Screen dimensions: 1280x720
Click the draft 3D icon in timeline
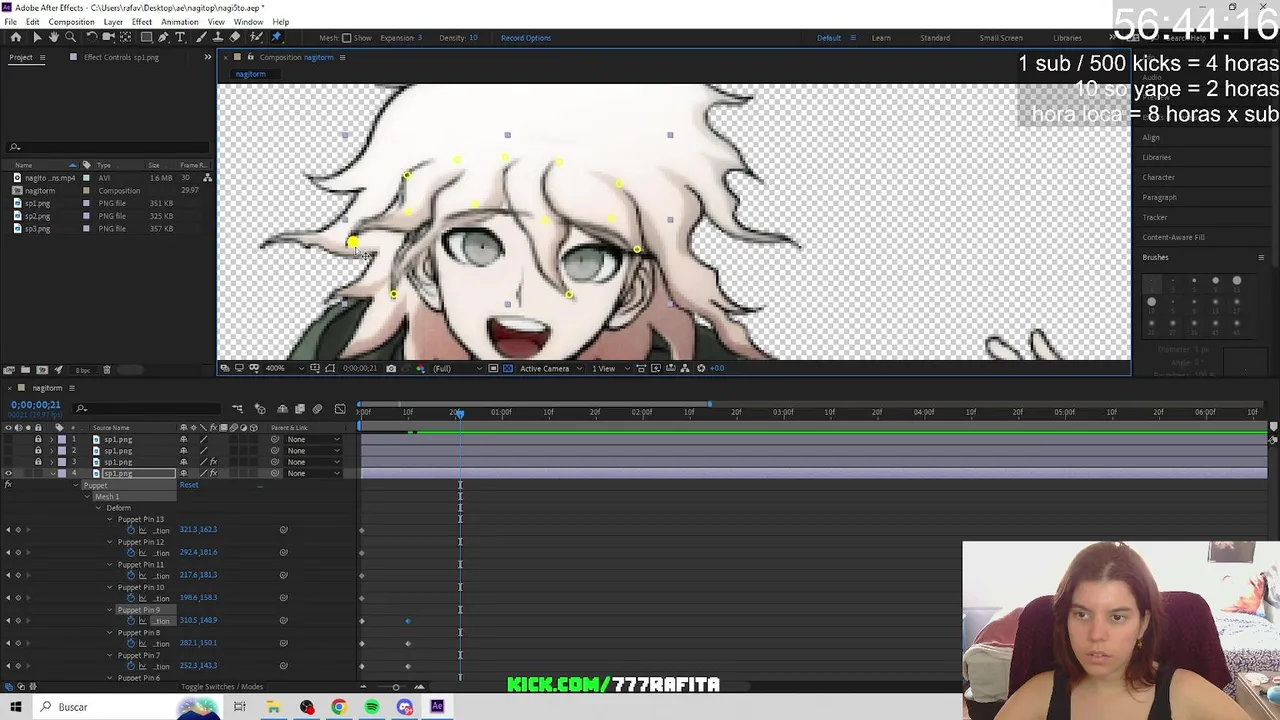(260, 409)
